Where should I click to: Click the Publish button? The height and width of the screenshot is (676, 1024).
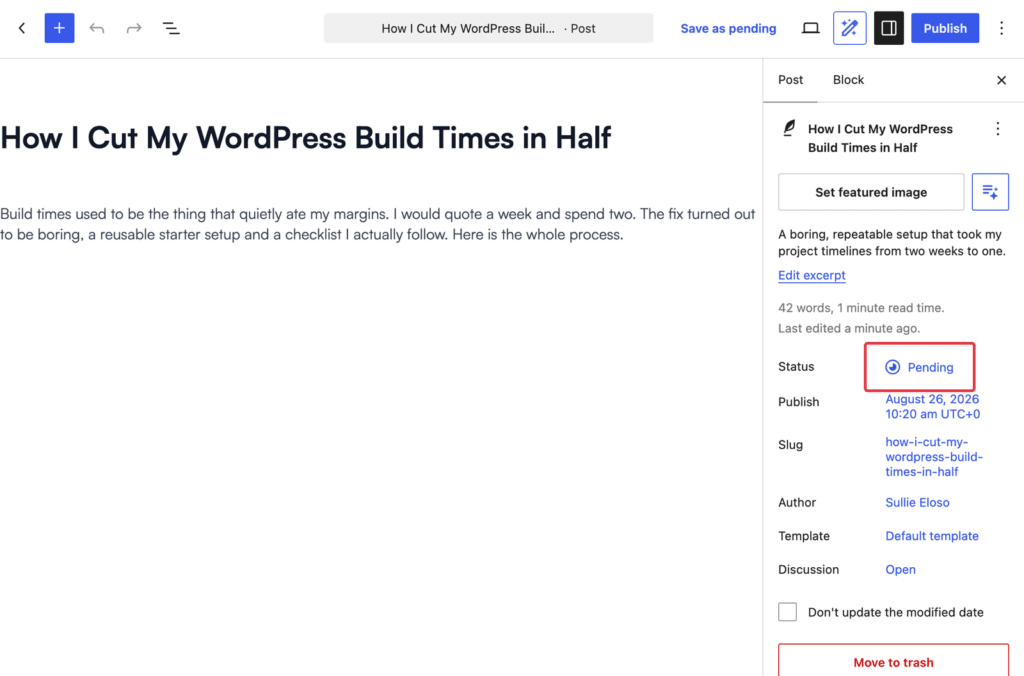945,28
